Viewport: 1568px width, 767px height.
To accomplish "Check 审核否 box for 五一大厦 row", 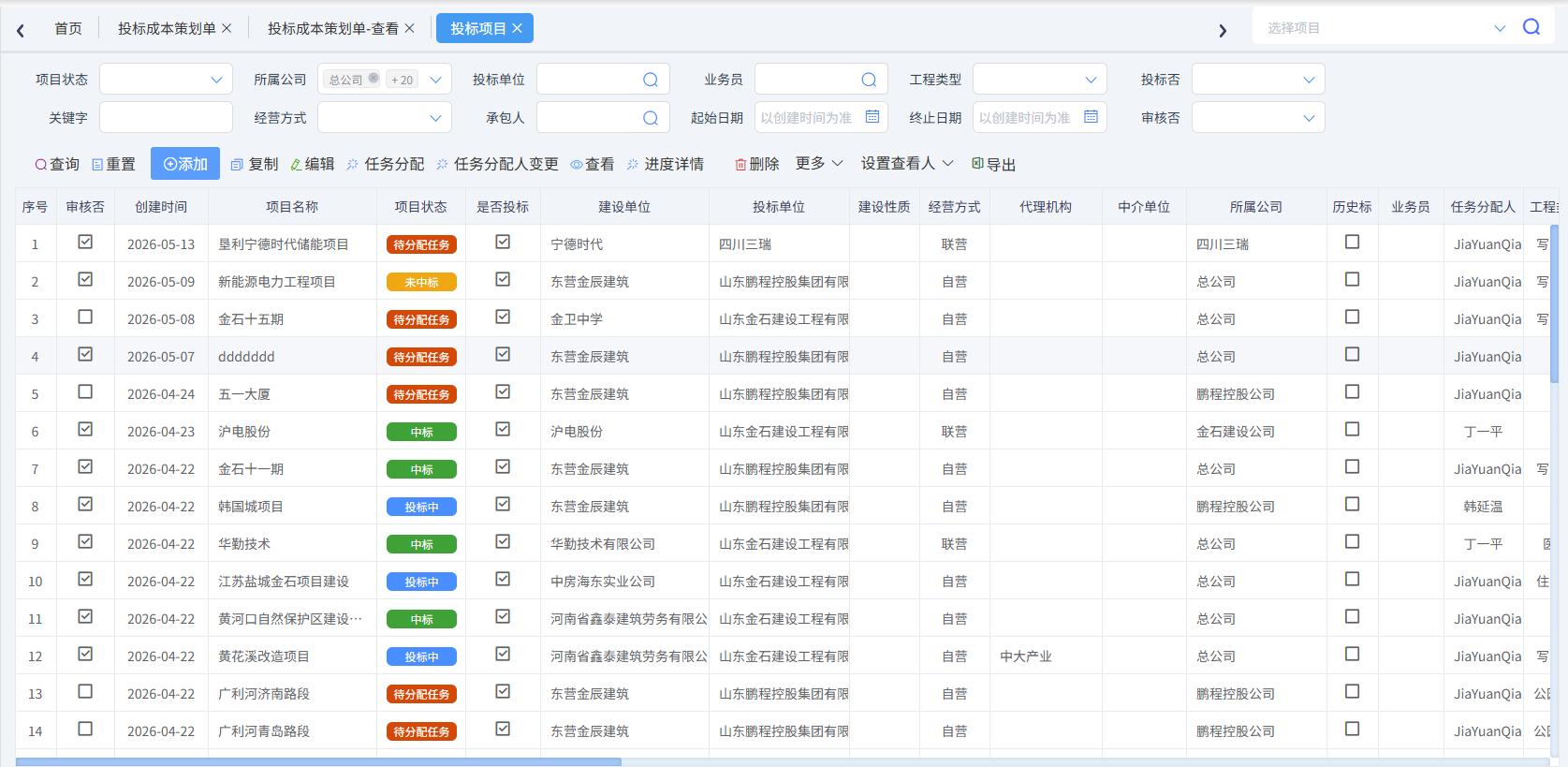I will point(85,391).
